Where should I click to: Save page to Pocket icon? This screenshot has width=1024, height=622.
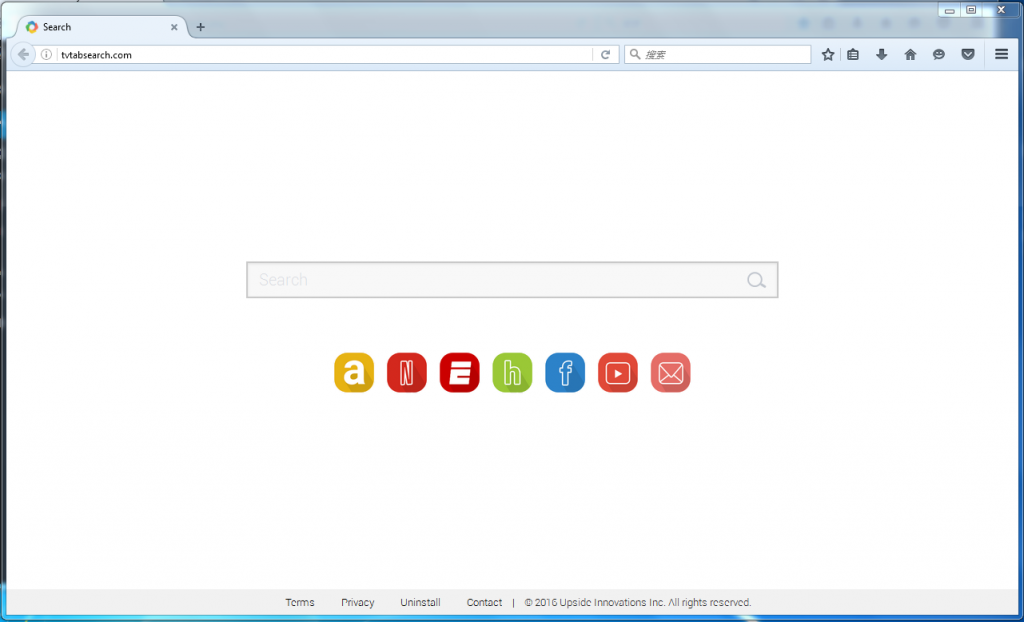(968, 55)
